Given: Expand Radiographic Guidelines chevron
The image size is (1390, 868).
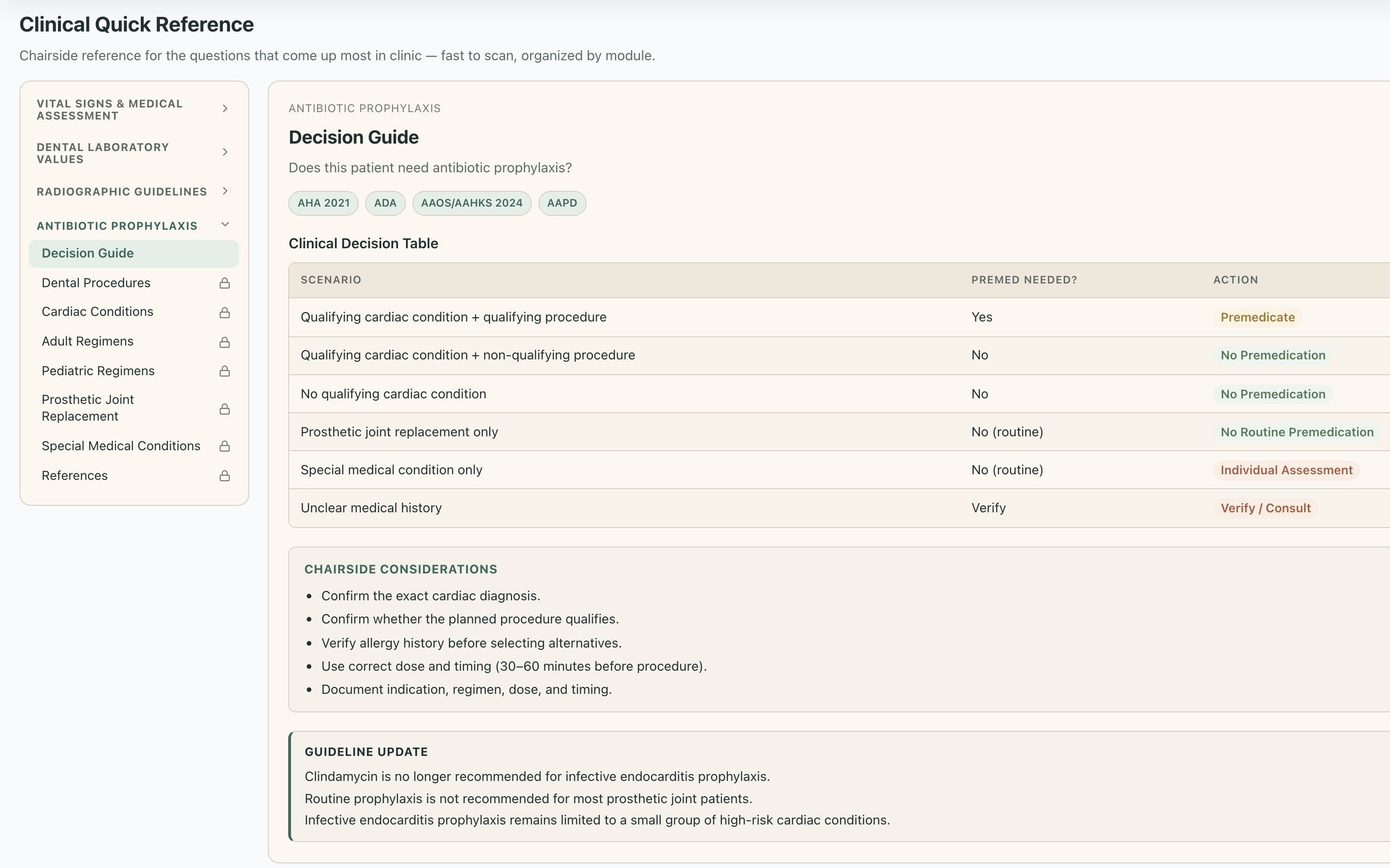Looking at the screenshot, I should tap(225, 191).
